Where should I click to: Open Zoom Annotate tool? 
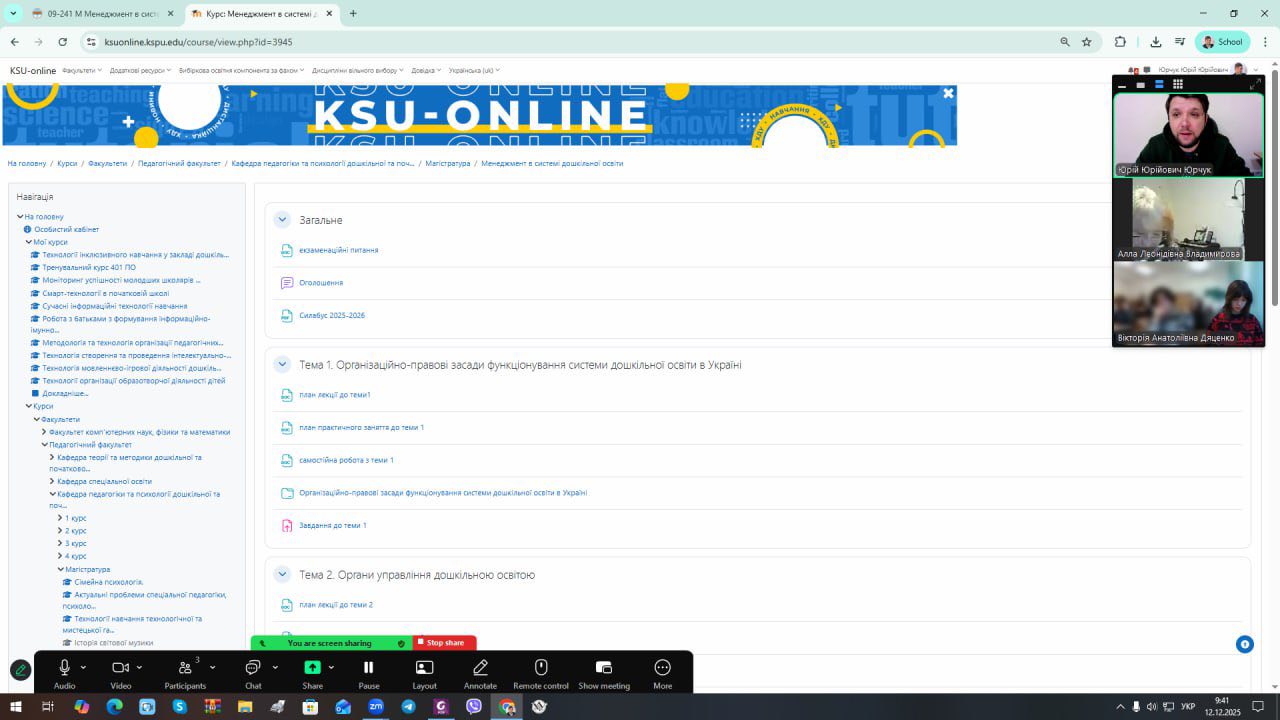(x=480, y=668)
